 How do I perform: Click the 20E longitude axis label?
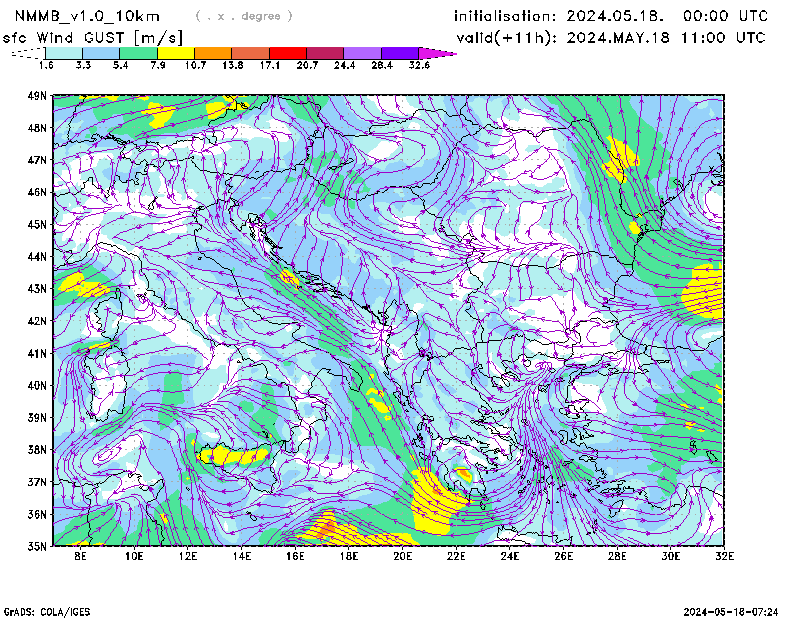pos(403,555)
